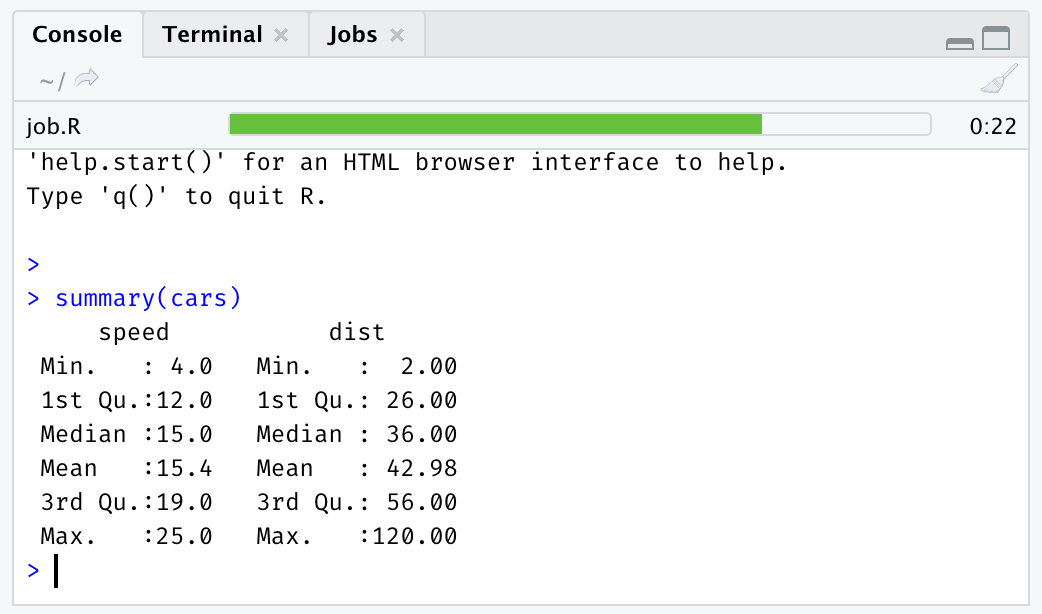
Task: Click the Mean dist value 42.98
Action: pos(428,468)
